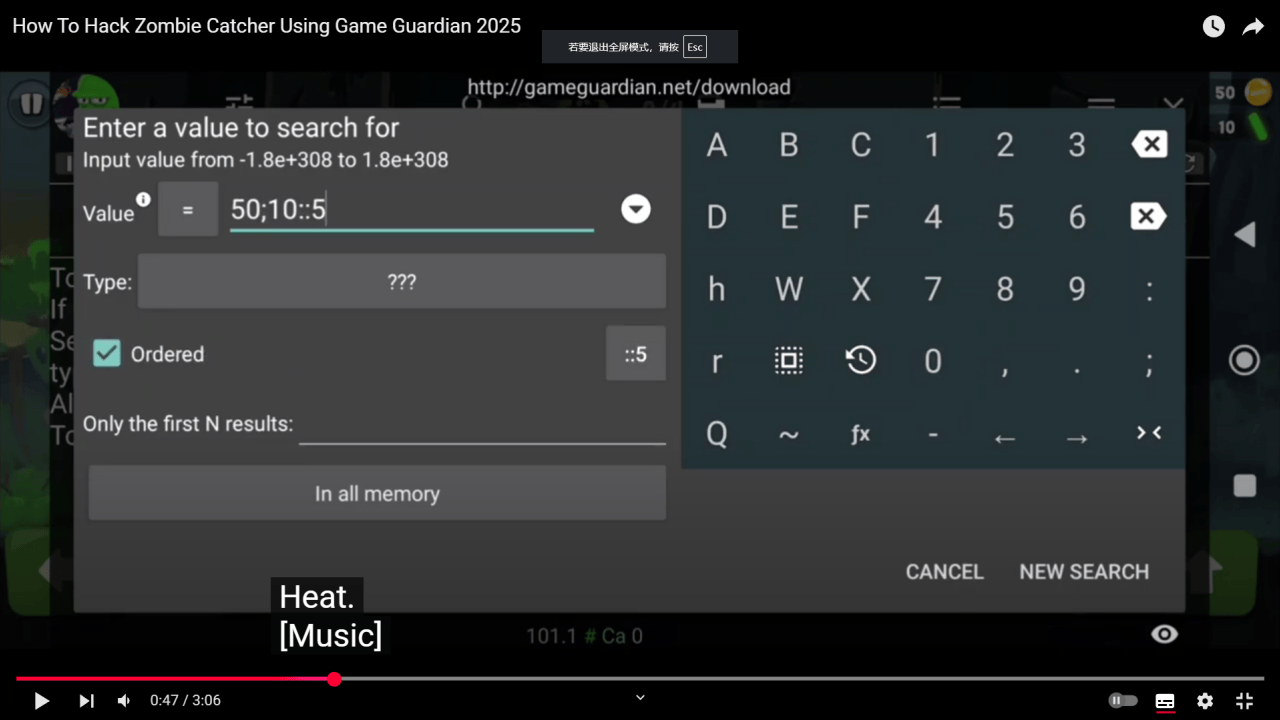Open the Type ??? dropdown
The height and width of the screenshot is (720, 1280).
click(401, 282)
